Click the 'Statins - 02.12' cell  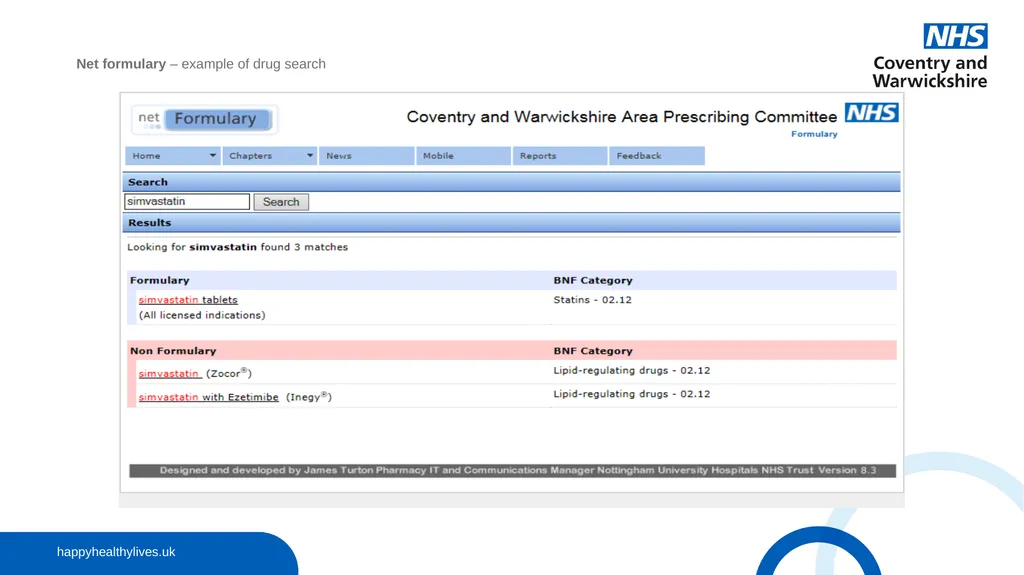click(x=592, y=300)
